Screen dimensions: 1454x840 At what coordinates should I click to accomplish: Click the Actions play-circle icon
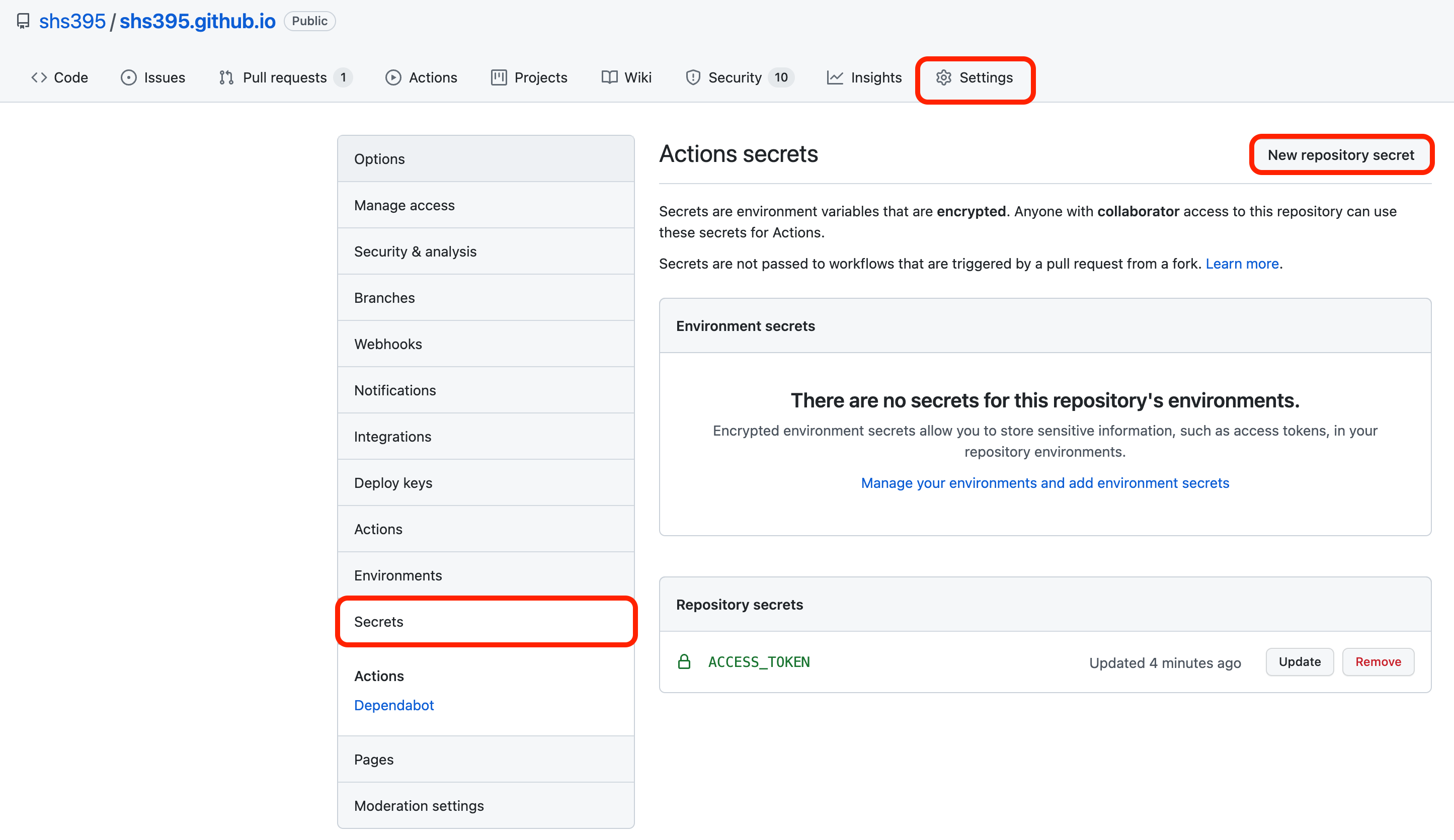393,77
